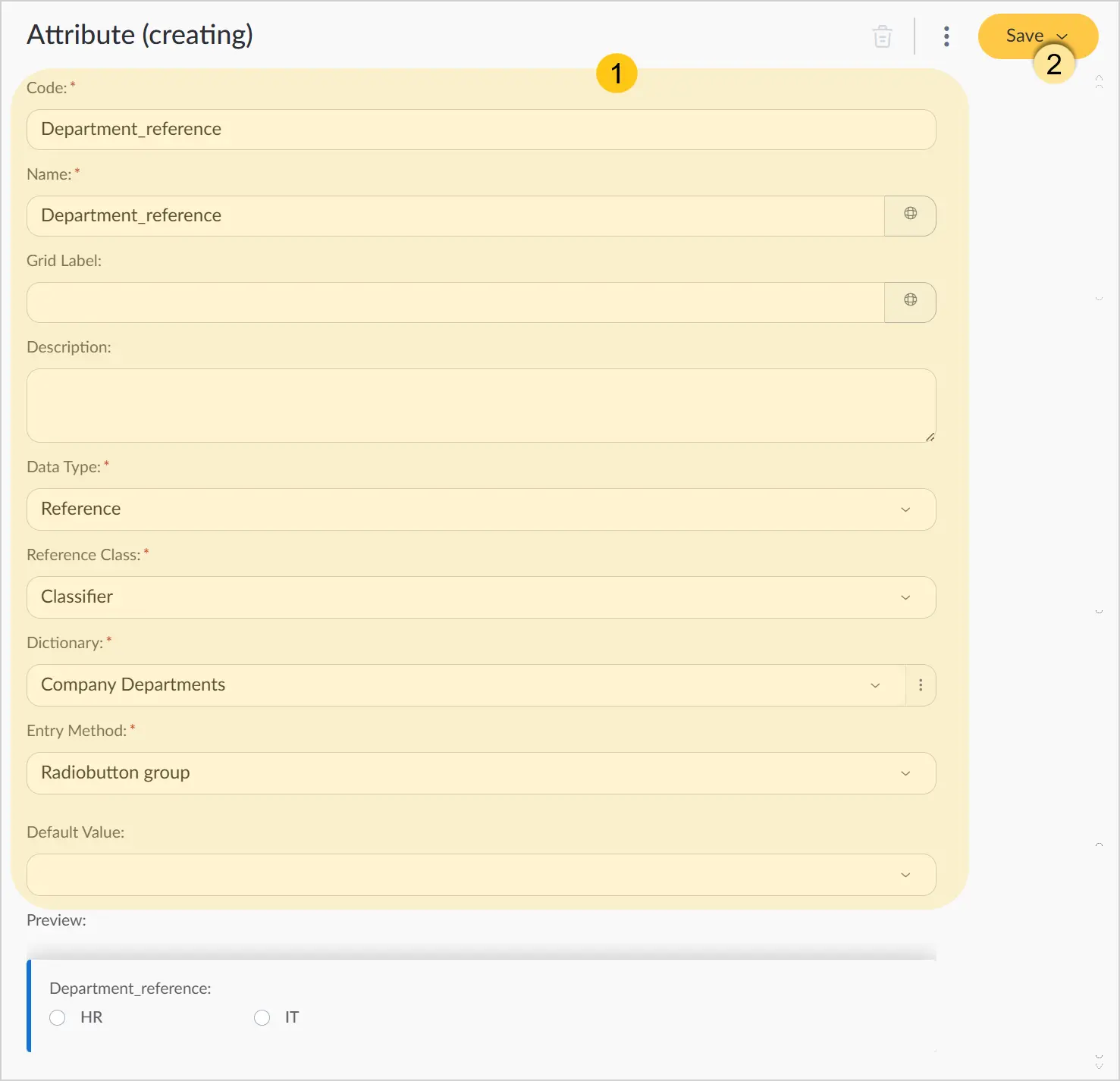Viewport: 1120px width, 1081px height.
Task: Select the IT radio button in preview
Action: pos(262,1017)
